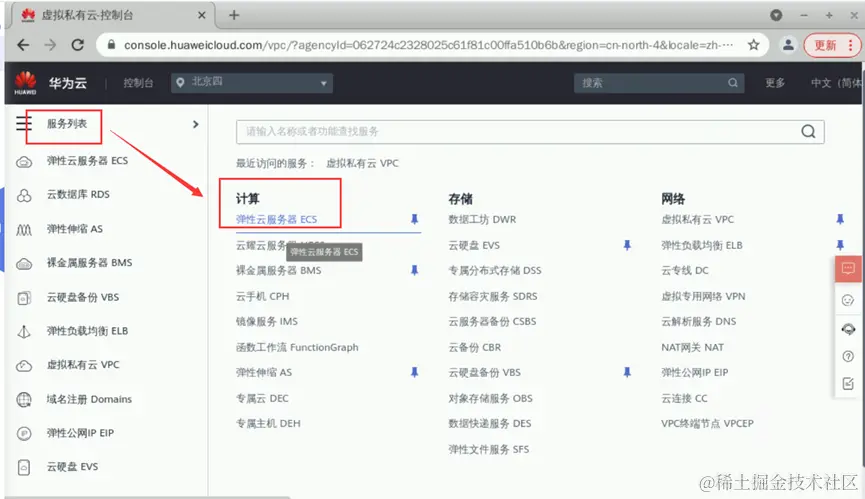Viewport: 865px width, 499px height.
Task: Open the orange chat feedback icon
Action: (x=848, y=269)
